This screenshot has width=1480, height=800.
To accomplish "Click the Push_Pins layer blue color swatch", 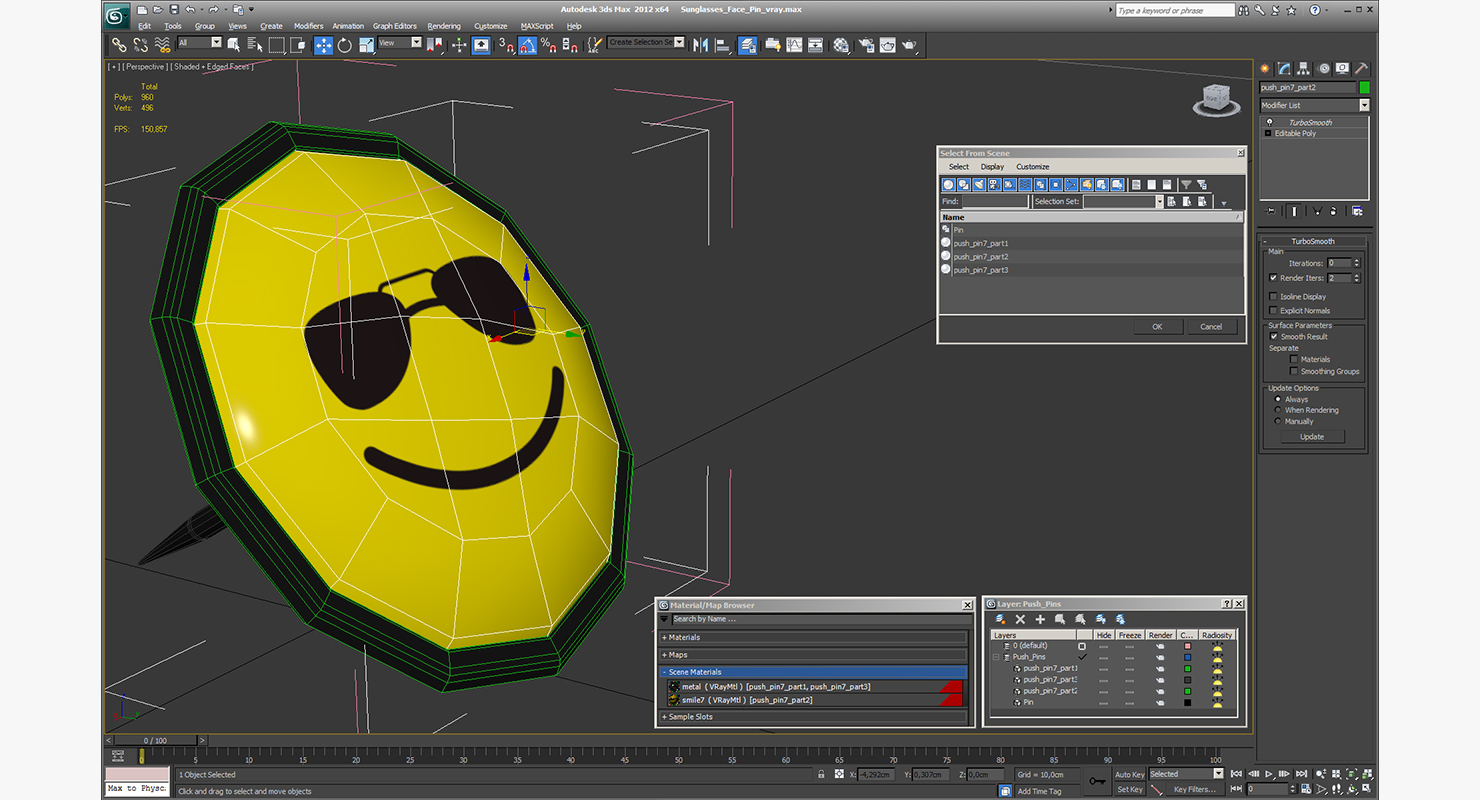I will pyautogui.click(x=1187, y=657).
